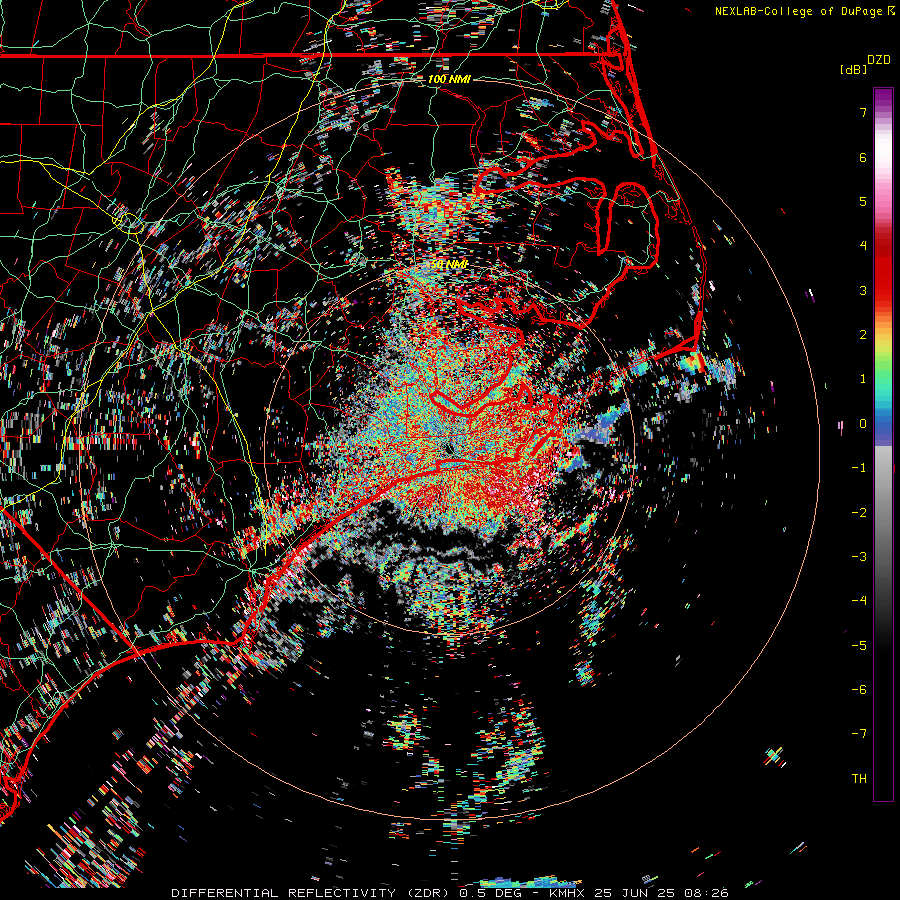
Task: Click the DZD legend title
Action: [879, 60]
